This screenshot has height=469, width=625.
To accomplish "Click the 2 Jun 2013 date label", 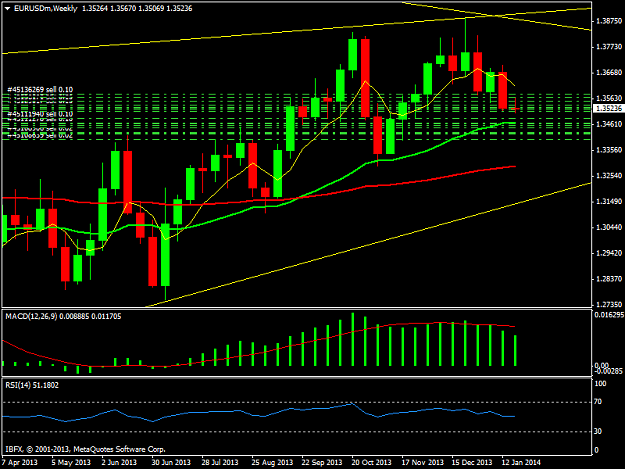I will [119, 462].
